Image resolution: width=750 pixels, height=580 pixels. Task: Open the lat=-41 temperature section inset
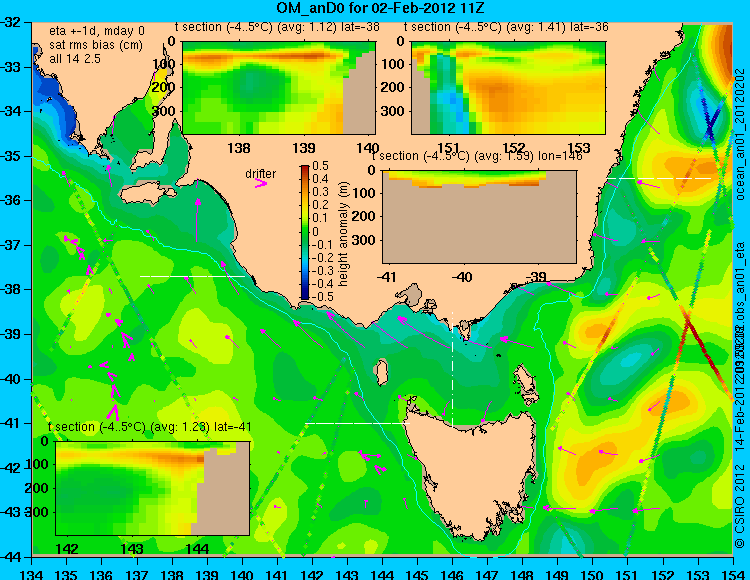153,488
